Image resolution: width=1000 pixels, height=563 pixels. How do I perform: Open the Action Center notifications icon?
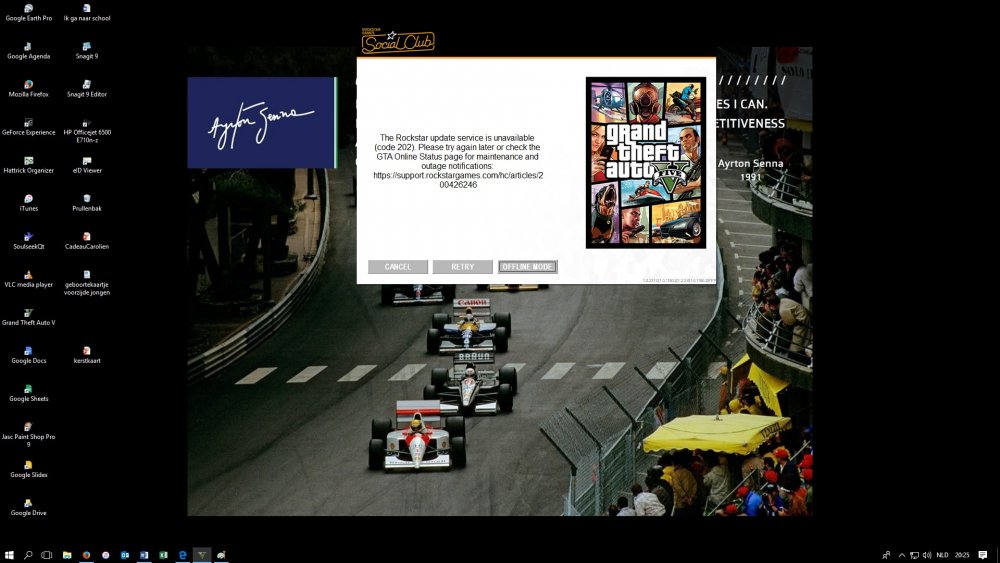[983, 555]
